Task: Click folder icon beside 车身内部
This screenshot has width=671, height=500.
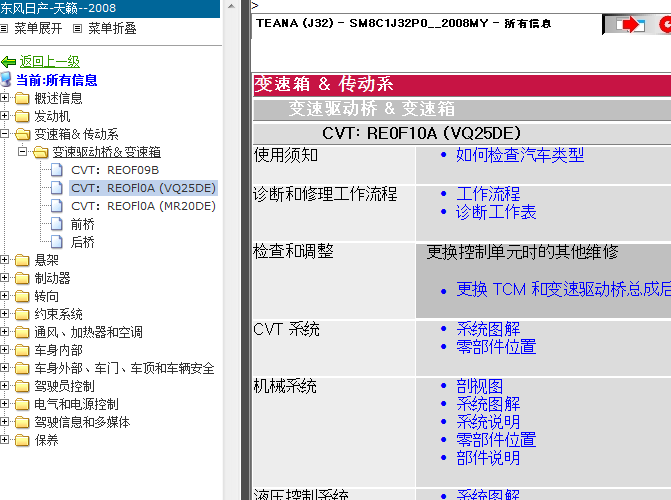Action: (22, 350)
